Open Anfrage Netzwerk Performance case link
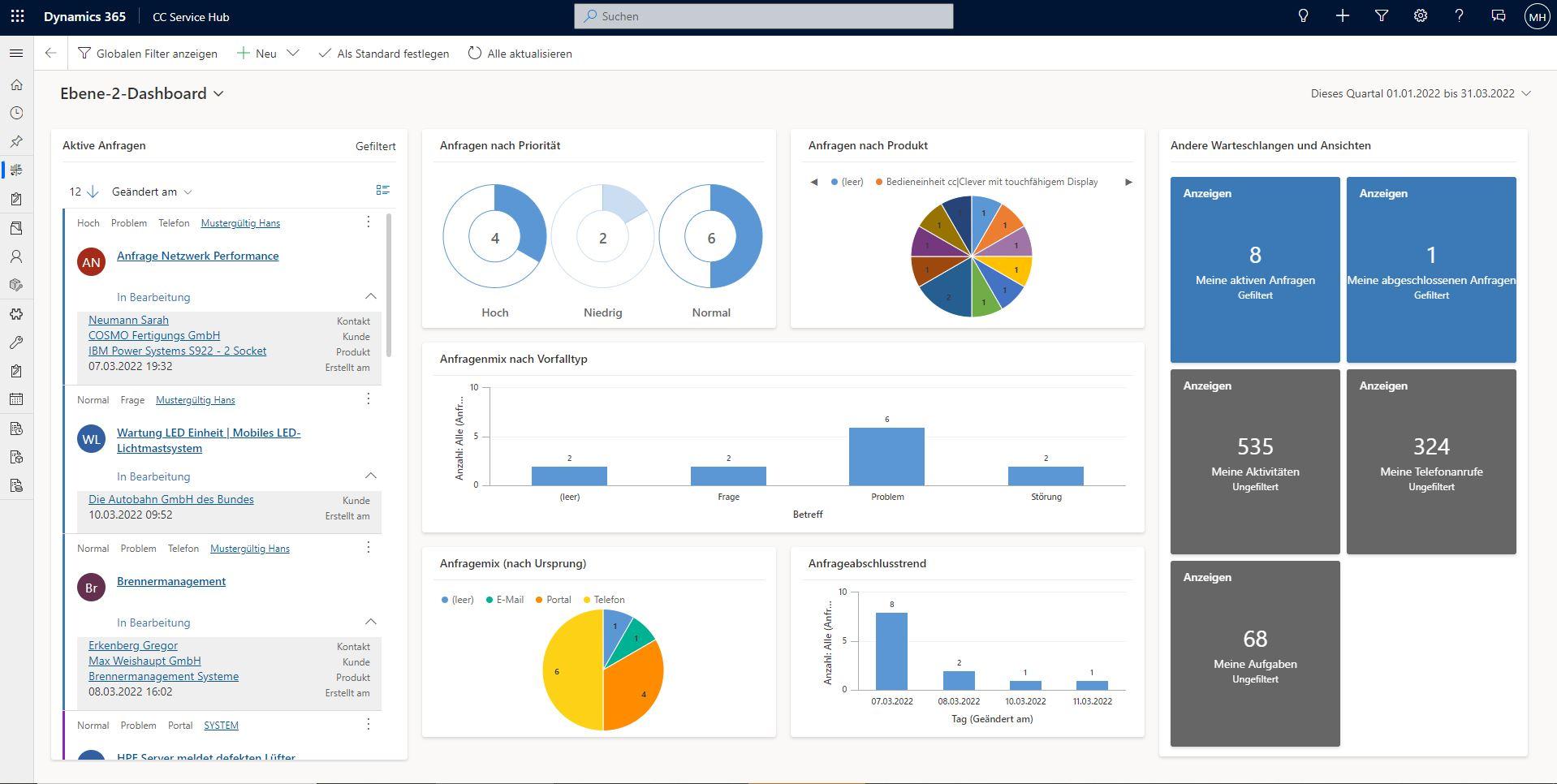This screenshot has width=1557, height=784. click(198, 256)
